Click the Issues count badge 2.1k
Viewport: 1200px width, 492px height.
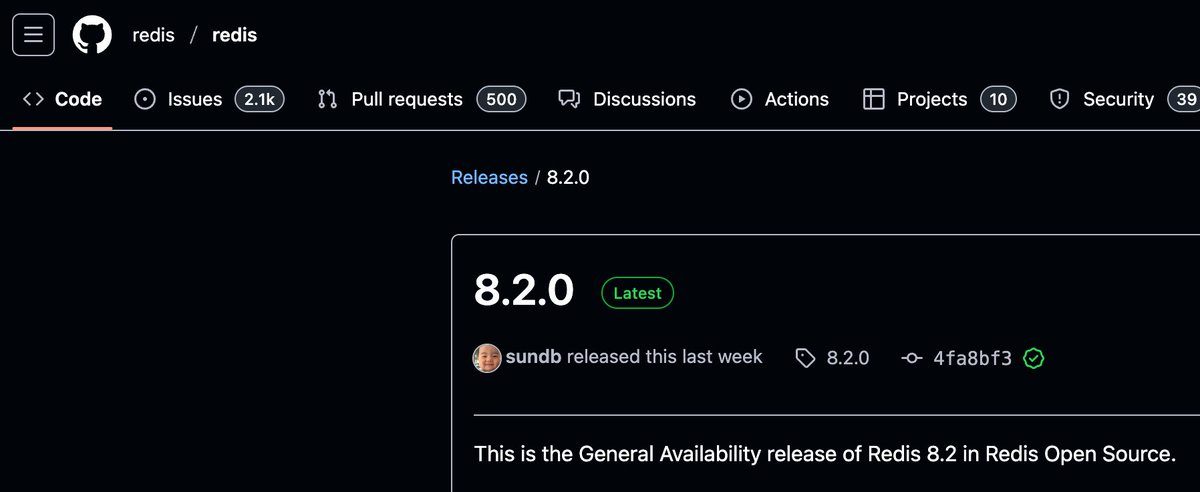[260, 99]
